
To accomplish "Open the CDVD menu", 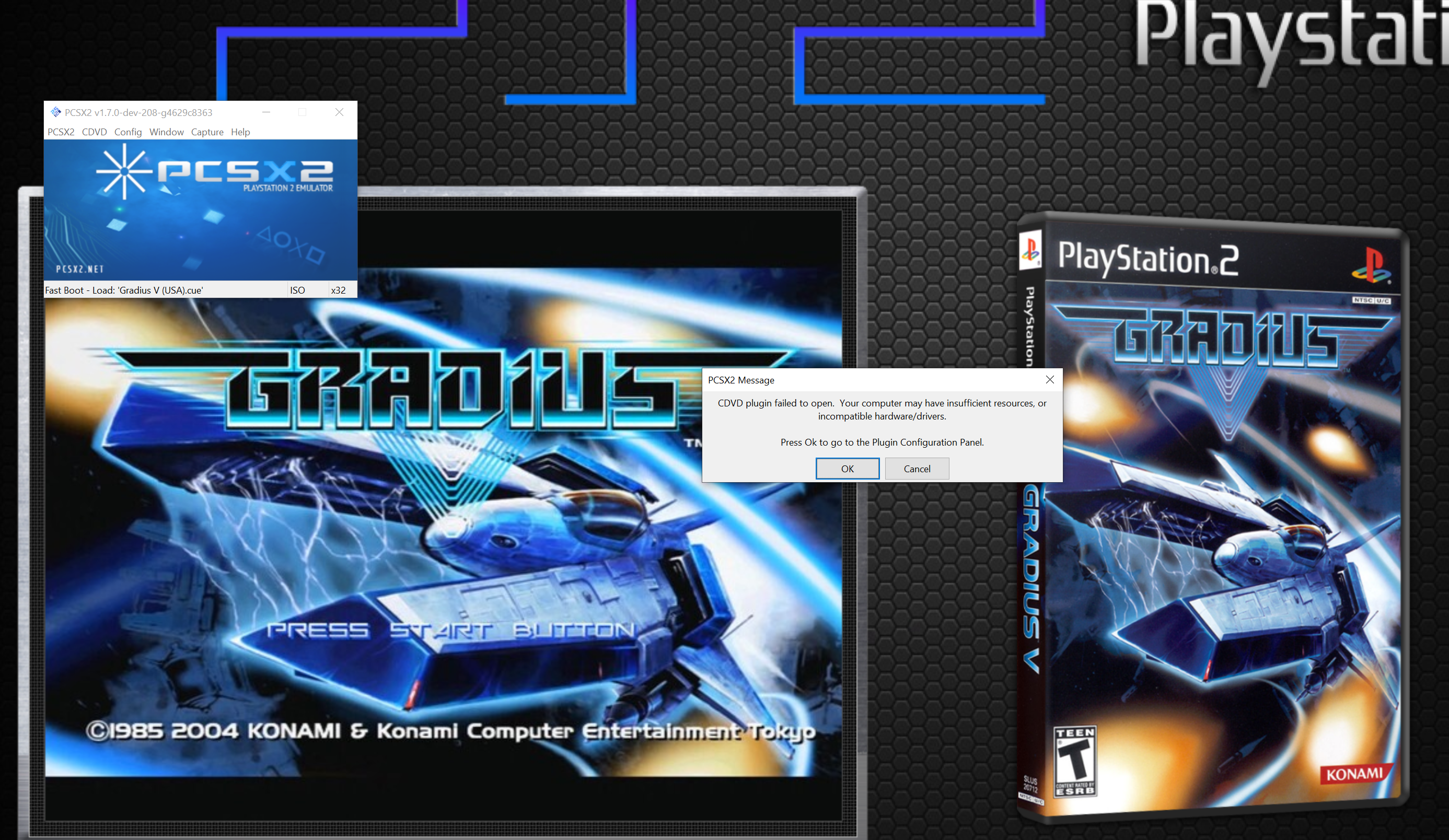I will tap(94, 132).
